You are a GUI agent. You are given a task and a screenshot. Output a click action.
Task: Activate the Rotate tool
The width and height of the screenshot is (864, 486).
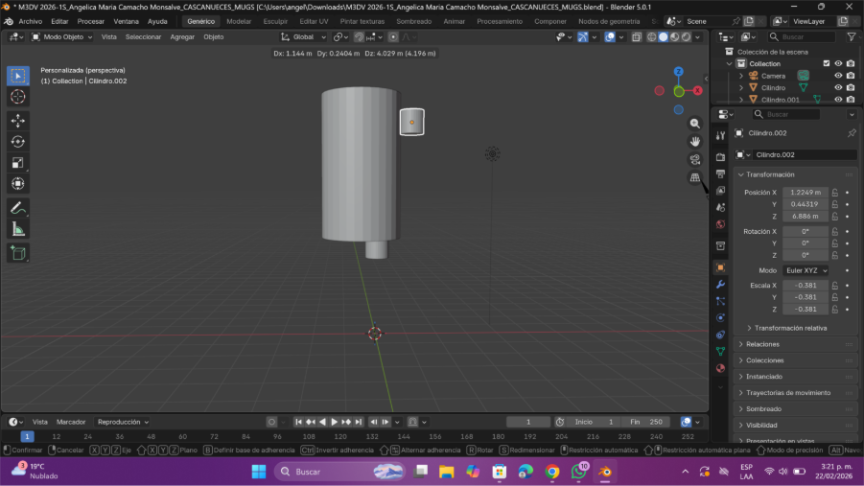click(18, 141)
